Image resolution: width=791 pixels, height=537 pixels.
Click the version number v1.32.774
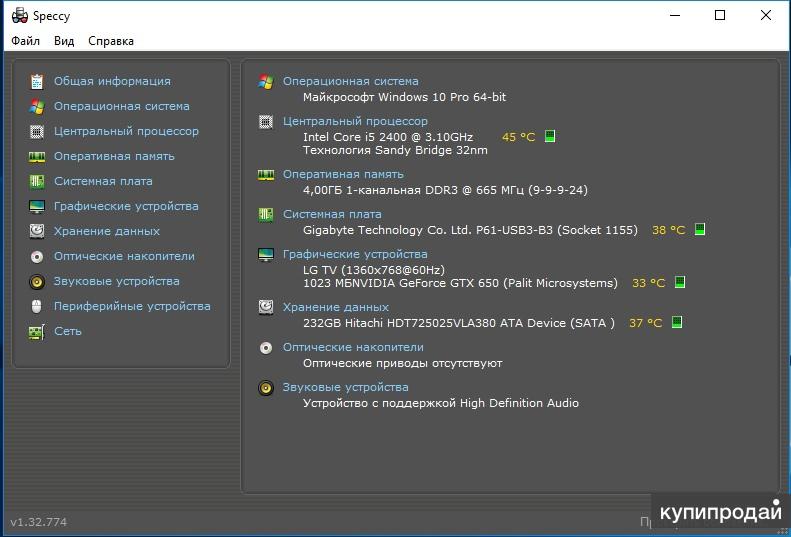point(39,522)
